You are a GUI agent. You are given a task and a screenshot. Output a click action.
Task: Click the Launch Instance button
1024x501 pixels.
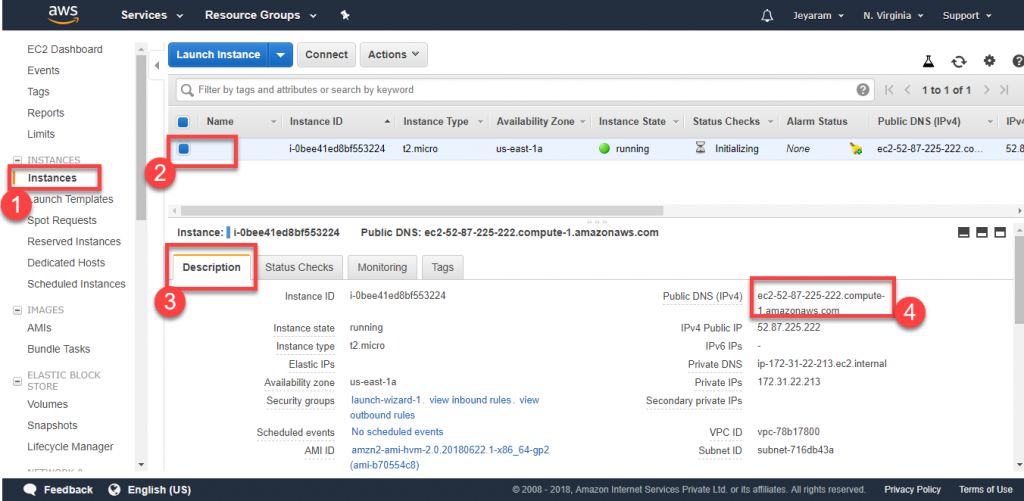pos(218,55)
